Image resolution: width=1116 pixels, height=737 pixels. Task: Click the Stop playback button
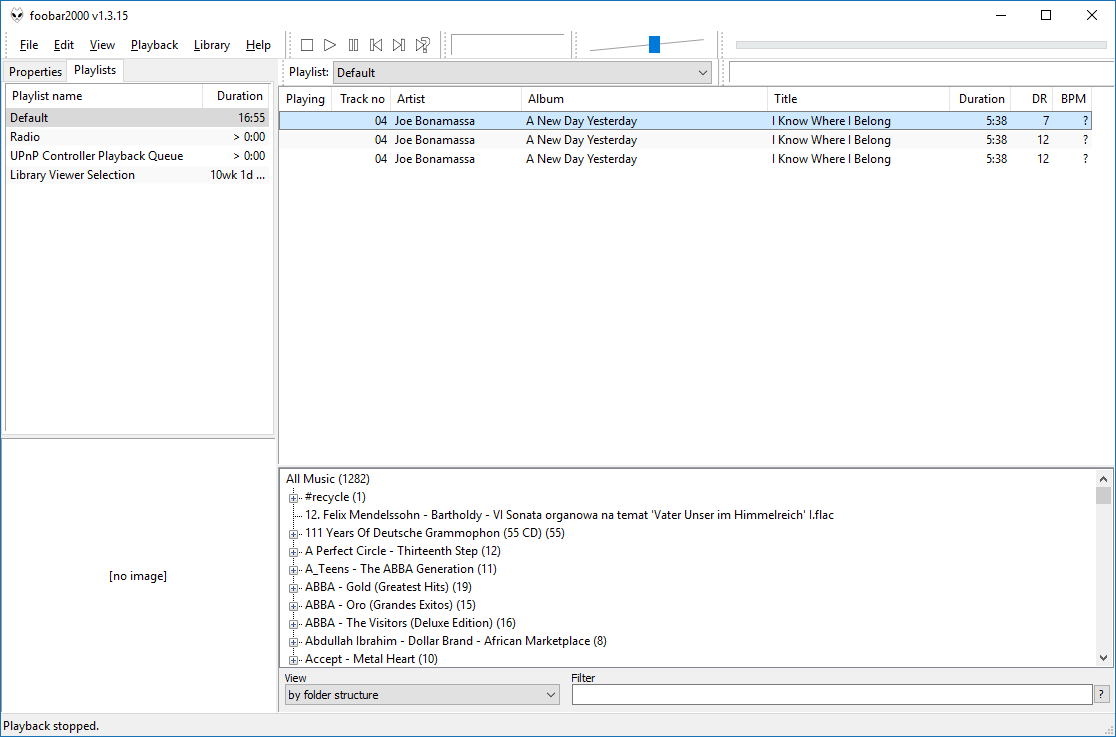pos(307,45)
